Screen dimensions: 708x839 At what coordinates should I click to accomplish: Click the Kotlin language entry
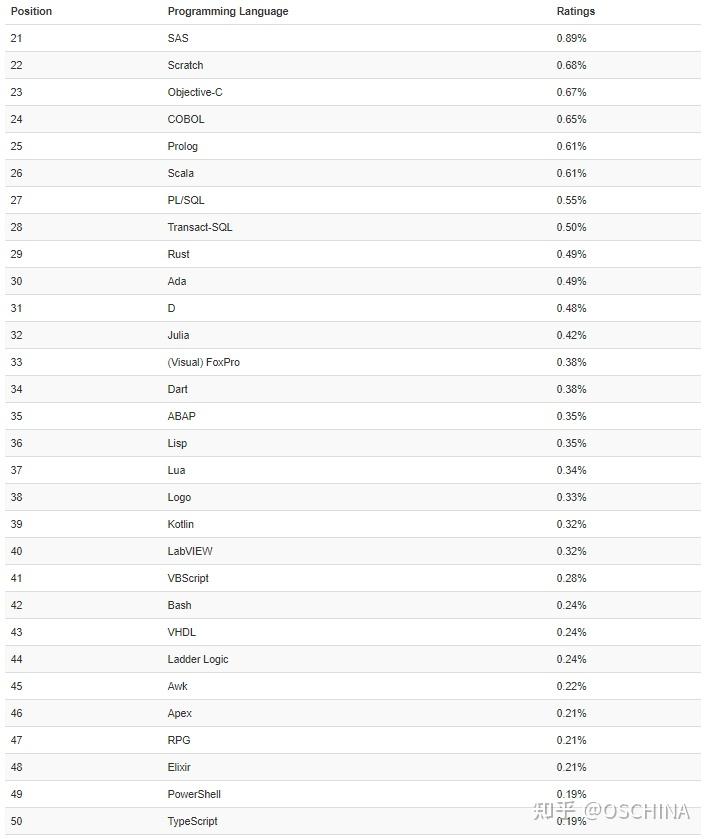click(x=181, y=524)
